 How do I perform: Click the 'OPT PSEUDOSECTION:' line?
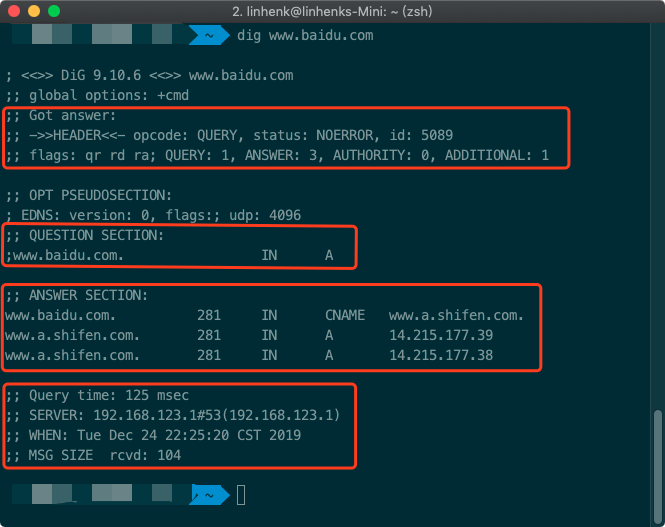[x=89, y=195]
